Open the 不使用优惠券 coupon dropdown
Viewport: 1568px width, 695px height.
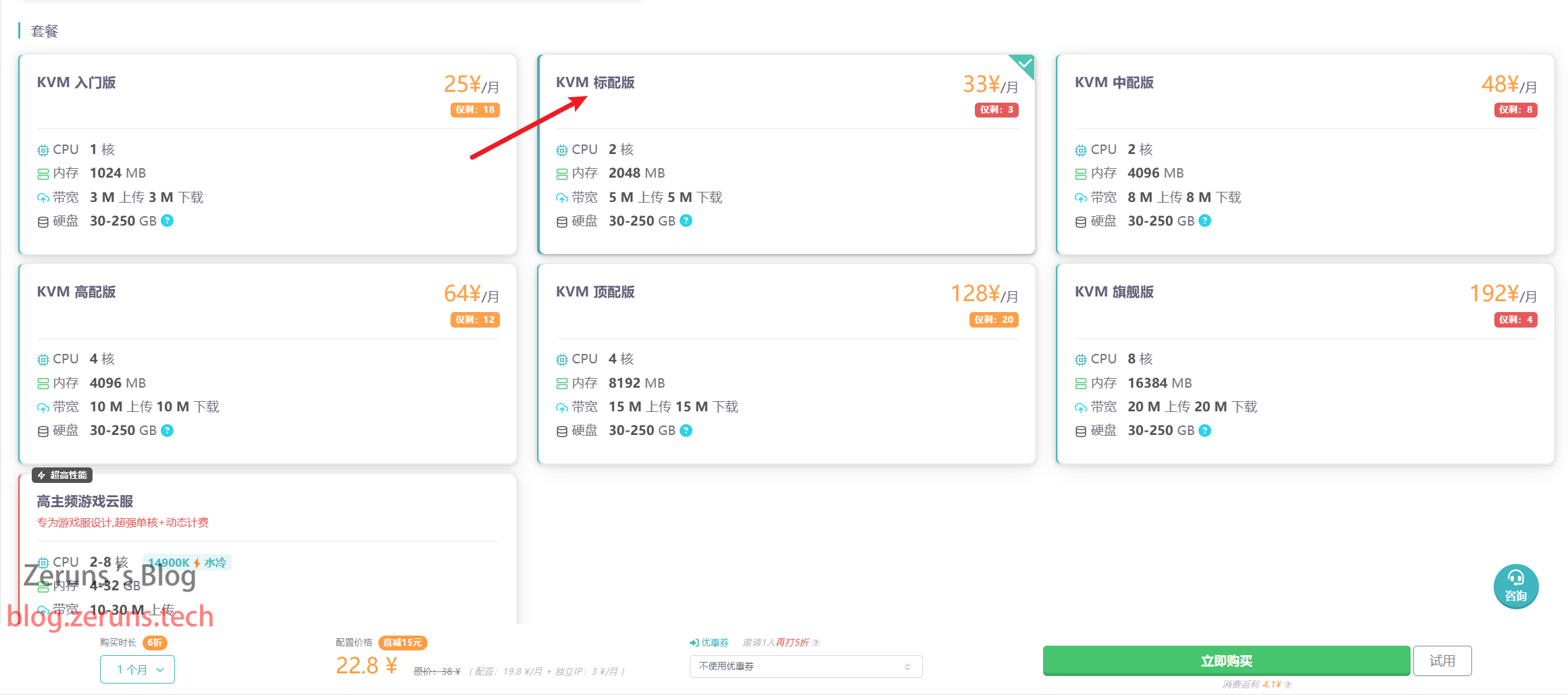click(806, 667)
